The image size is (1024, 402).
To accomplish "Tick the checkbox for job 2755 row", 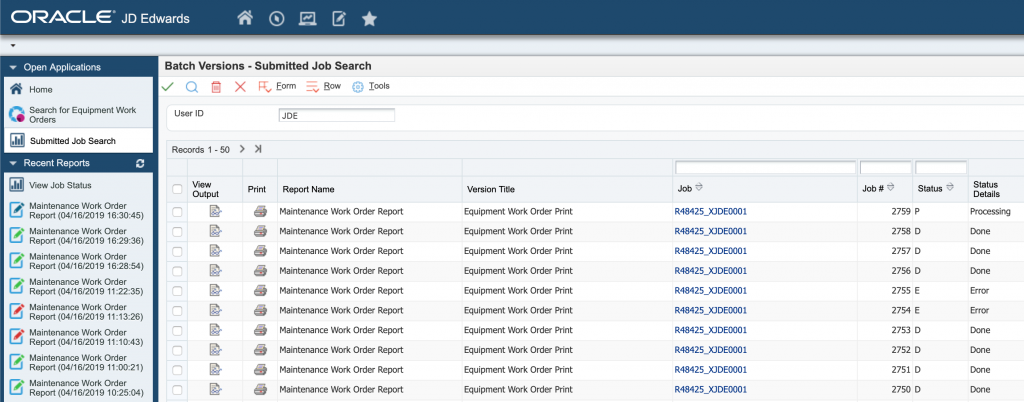I will click(177, 291).
